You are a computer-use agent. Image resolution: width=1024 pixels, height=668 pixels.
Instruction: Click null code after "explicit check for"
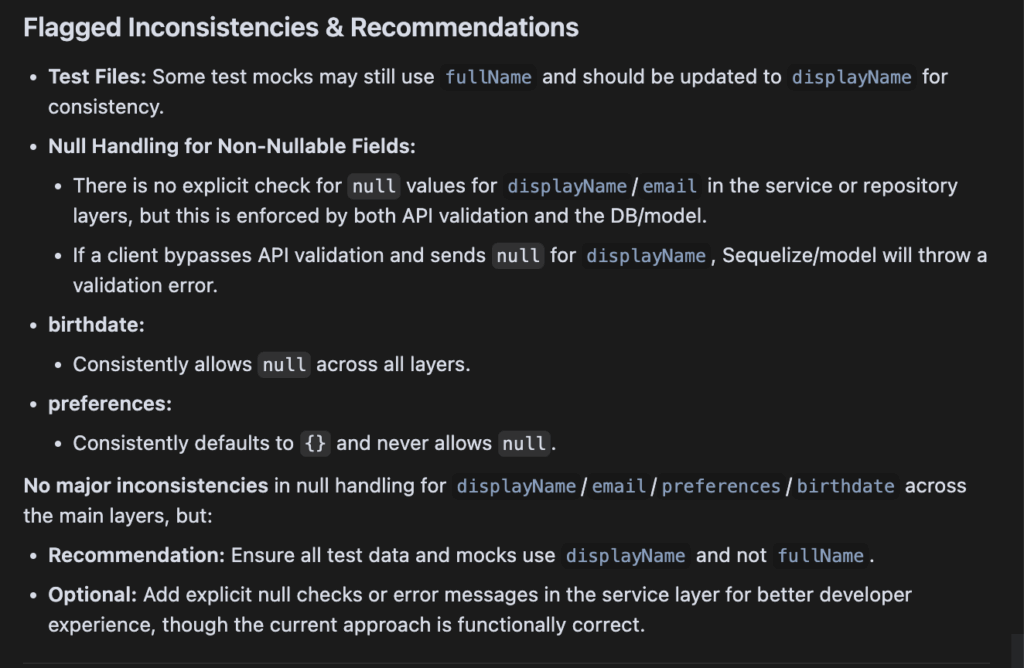click(373, 186)
